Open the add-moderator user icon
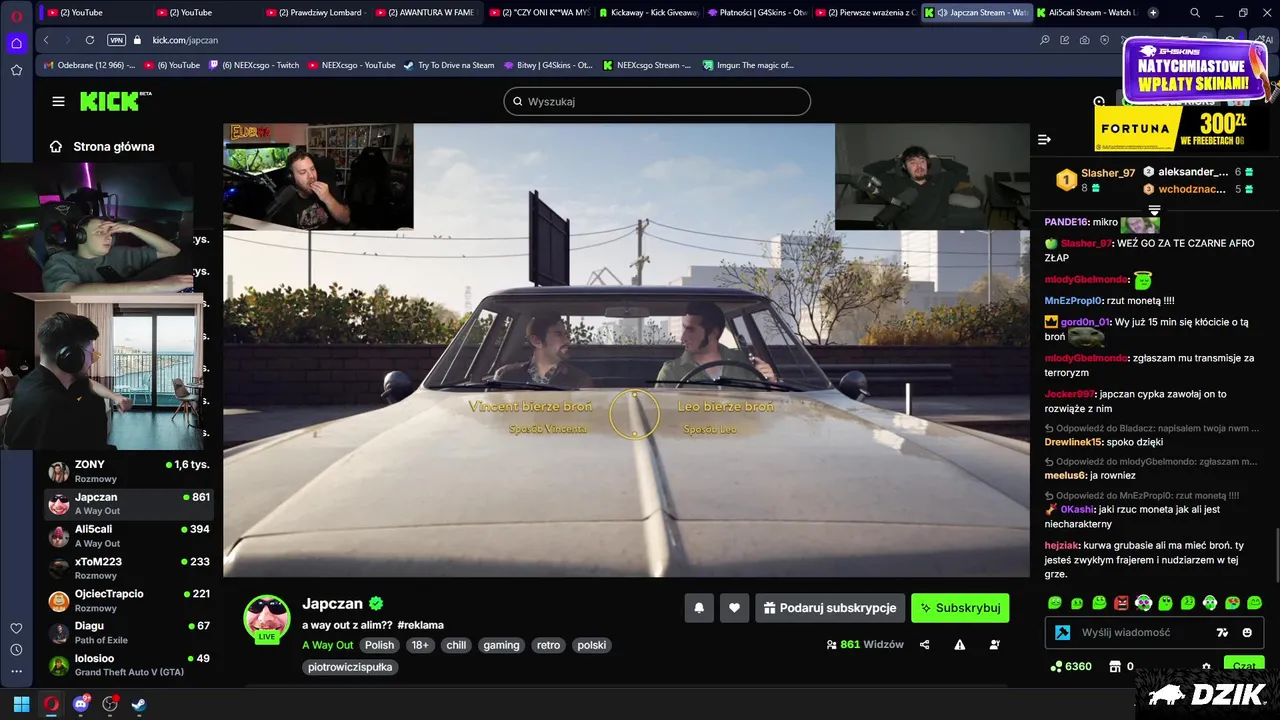 [x=995, y=645]
